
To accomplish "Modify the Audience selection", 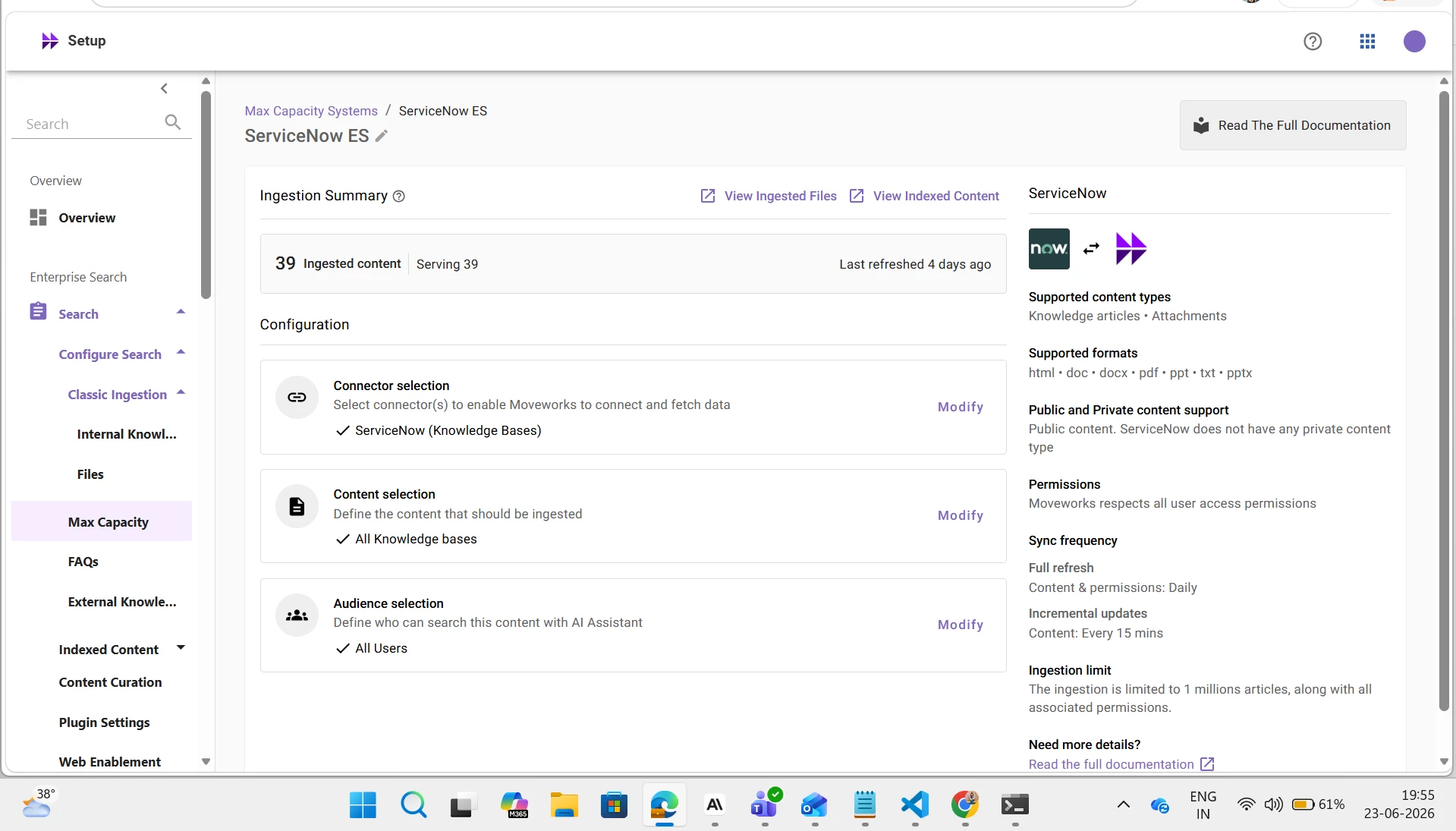I will click(x=961, y=625).
